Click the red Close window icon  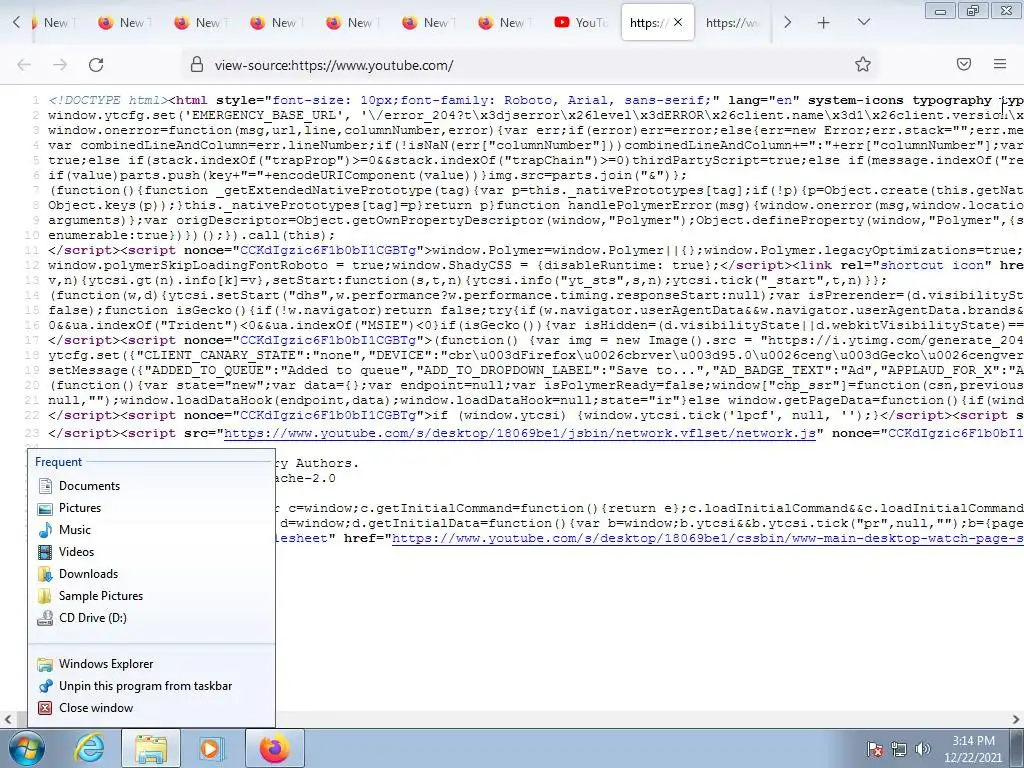(45, 708)
